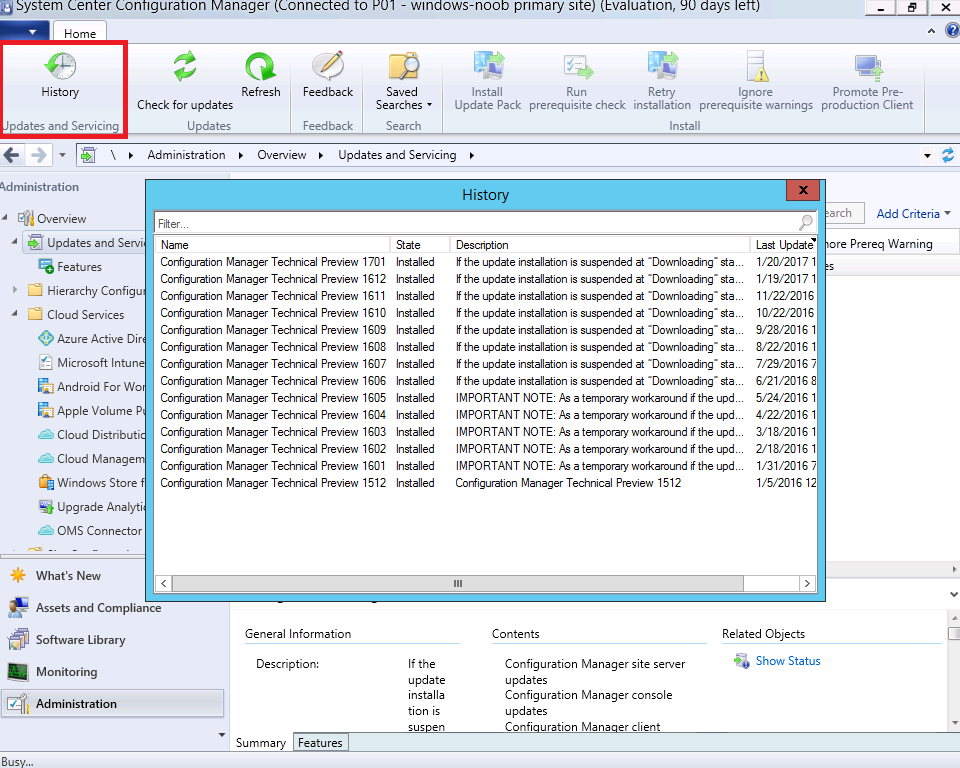Click Show Status link
This screenshot has width=960, height=768.
coord(787,661)
